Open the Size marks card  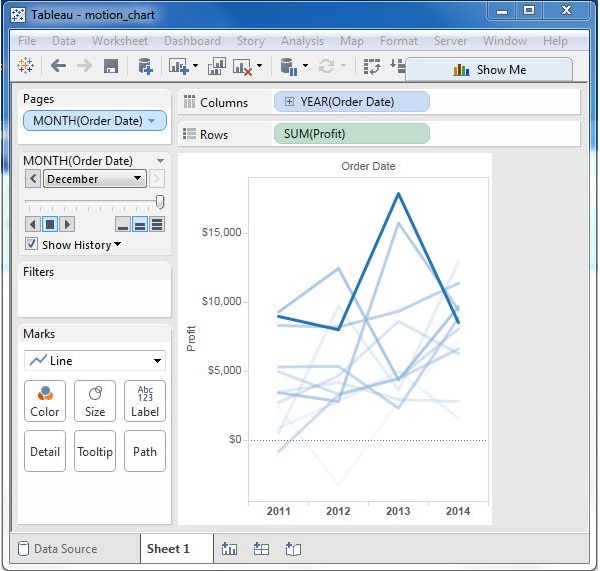coord(95,401)
